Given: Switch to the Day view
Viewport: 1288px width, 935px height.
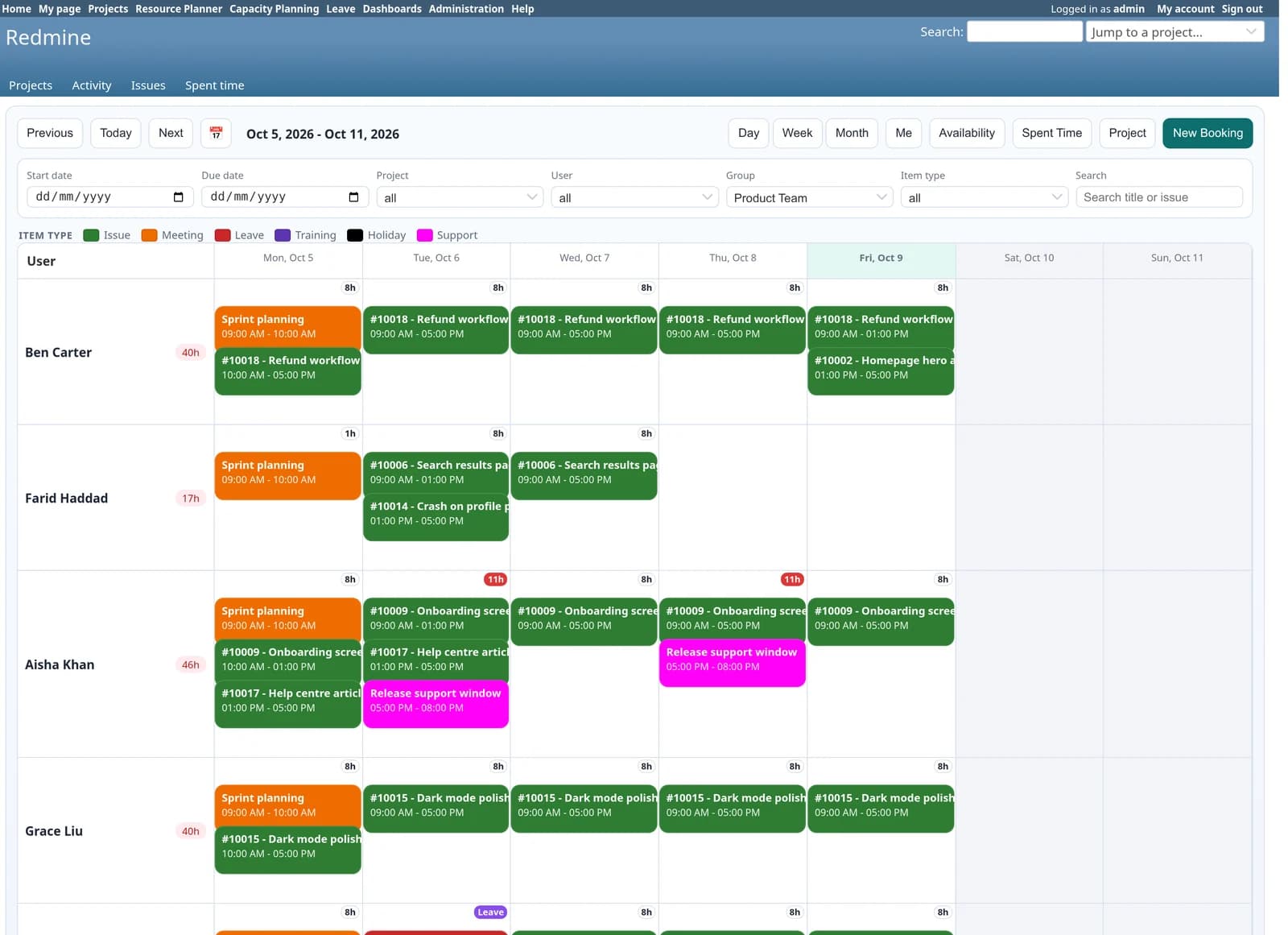Looking at the screenshot, I should 749,133.
